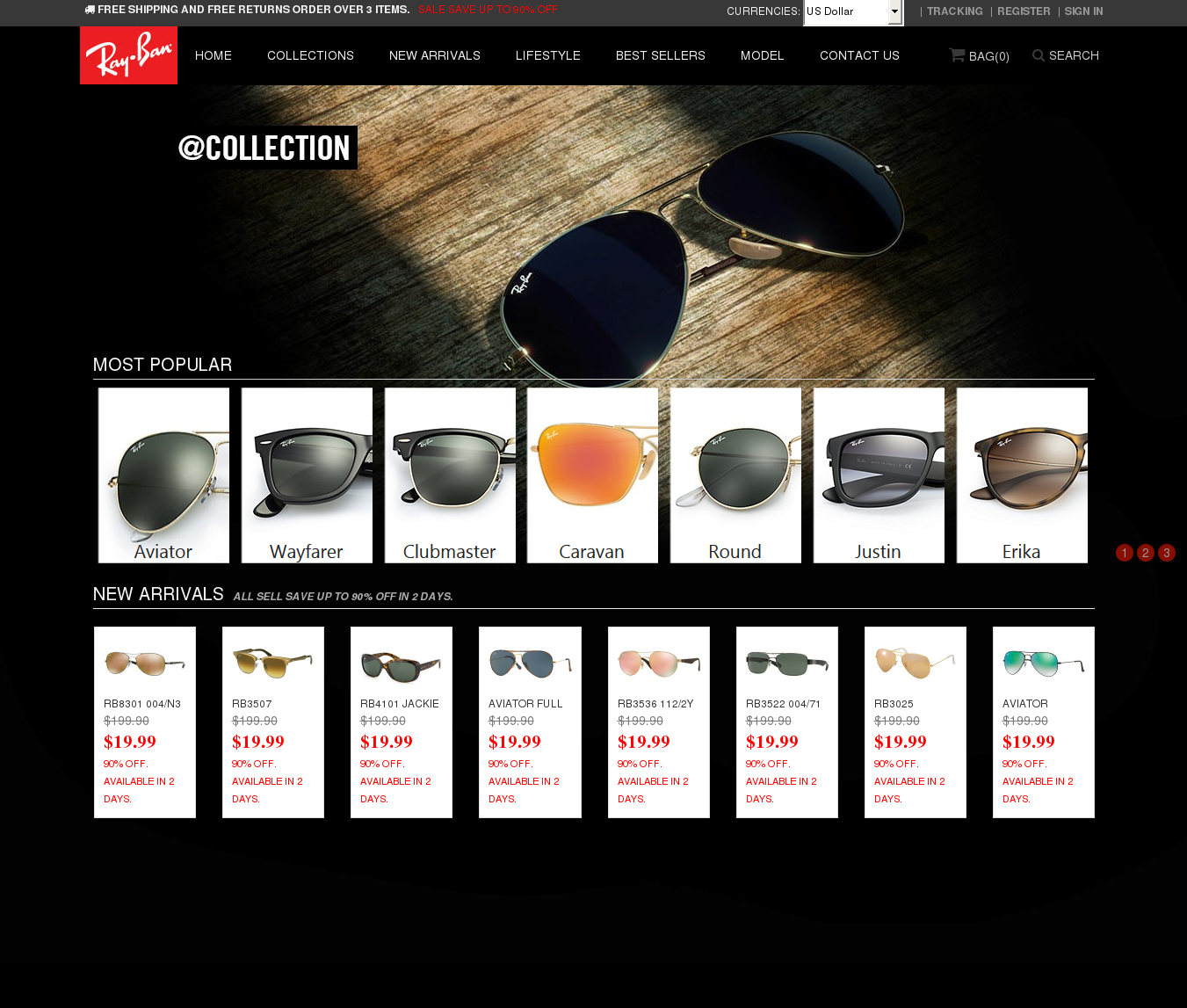
Task: Select the Aviator category thumbnail
Action: click(163, 475)
